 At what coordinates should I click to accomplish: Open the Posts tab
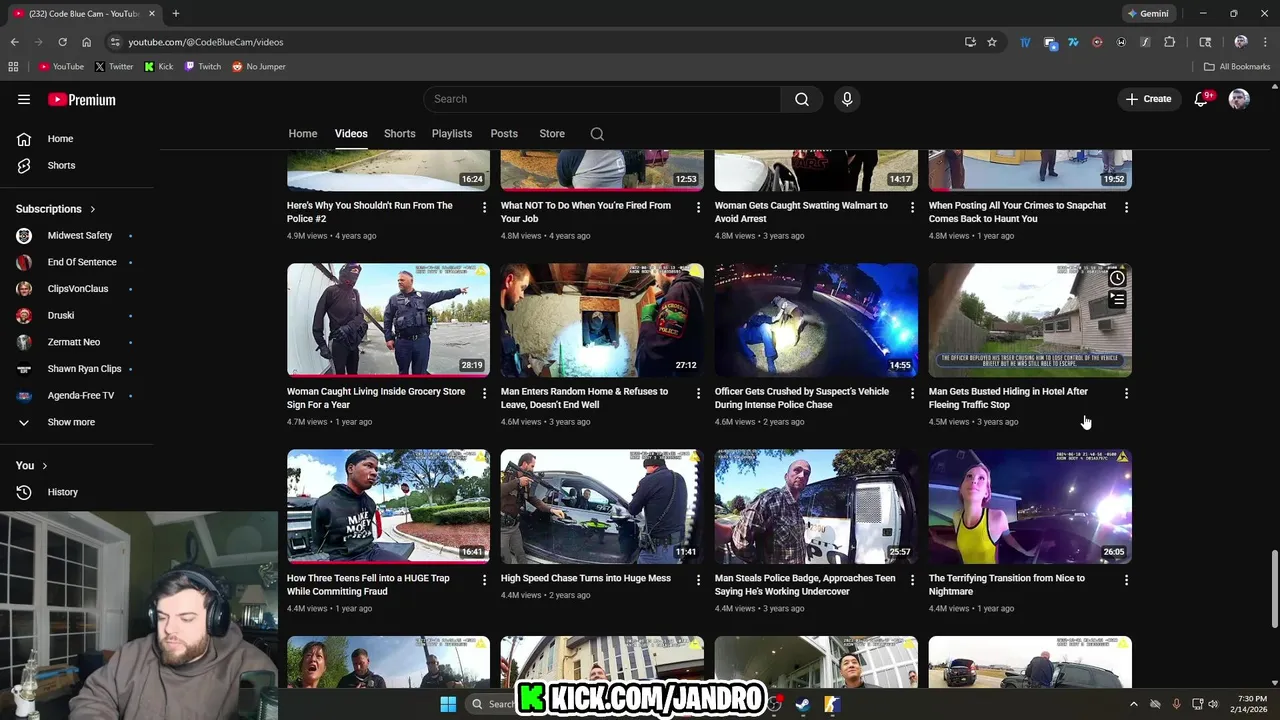pyautogui.click(x=504, y=134)
